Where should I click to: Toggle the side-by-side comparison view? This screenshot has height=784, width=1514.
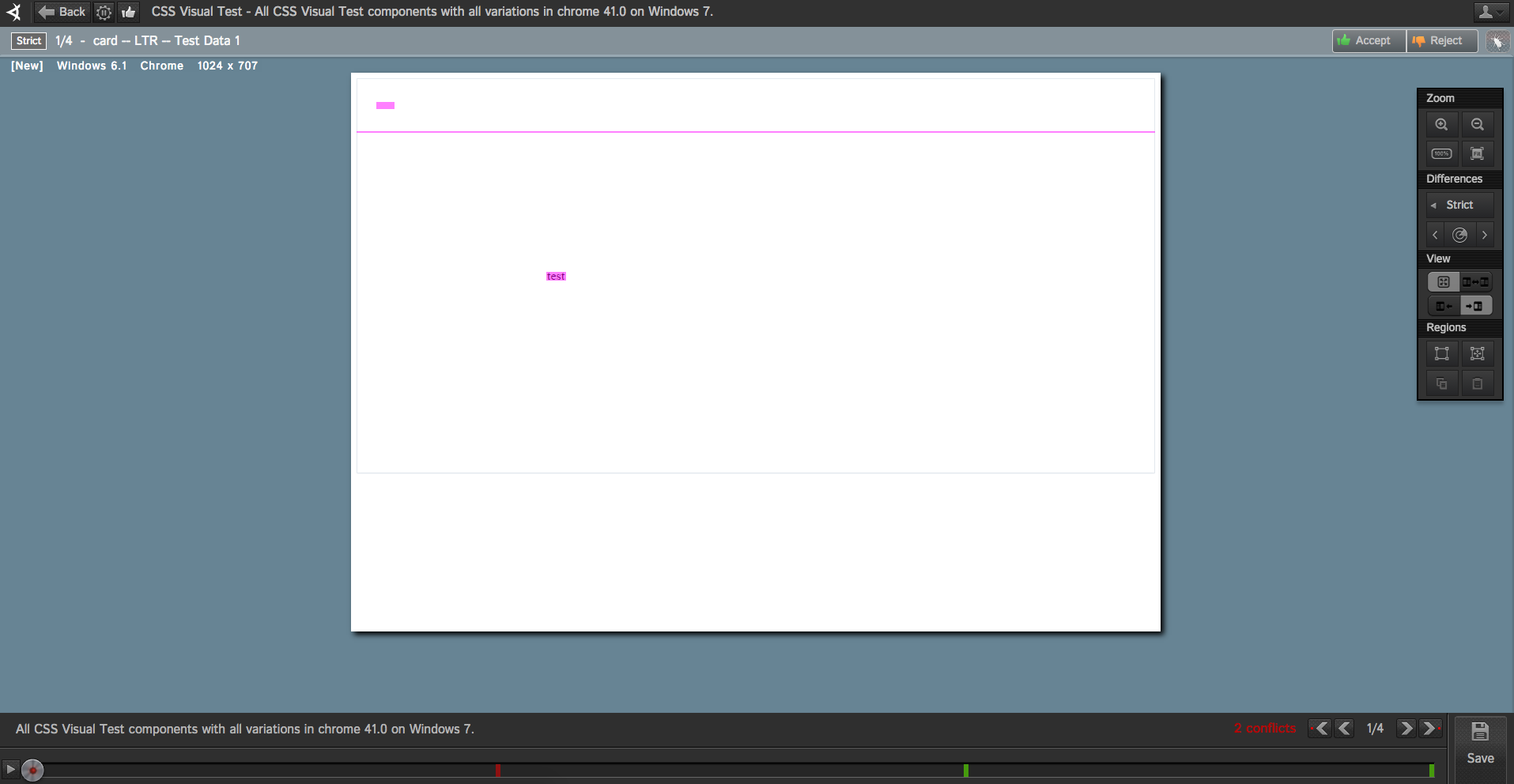(1477, 281)
